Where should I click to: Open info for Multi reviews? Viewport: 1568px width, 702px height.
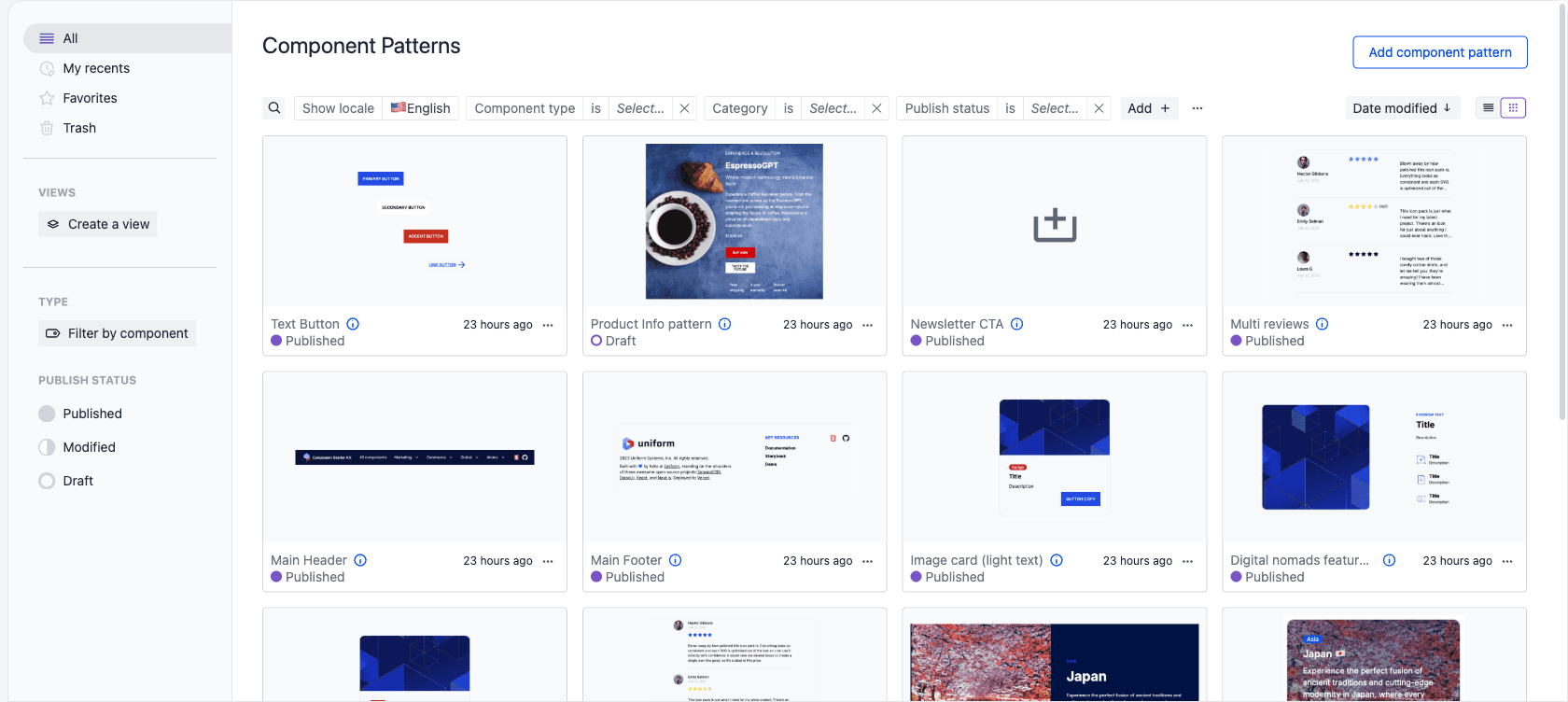click(1322, 324)
